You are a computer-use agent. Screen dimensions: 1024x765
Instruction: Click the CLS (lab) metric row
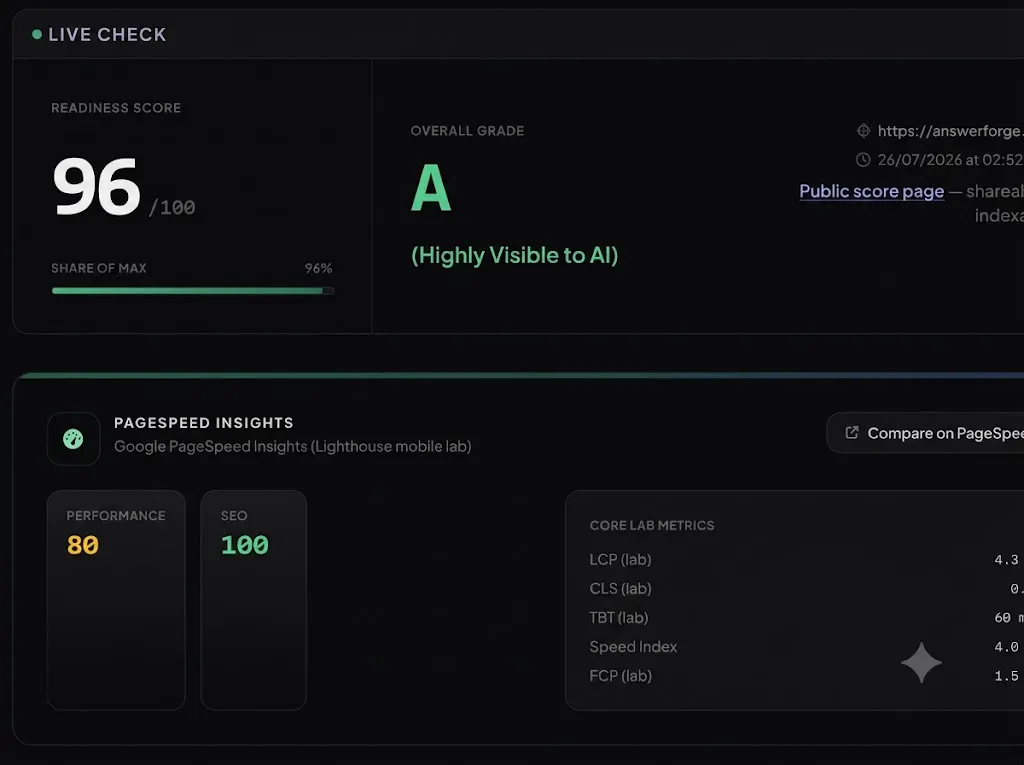tap(807, 589)
